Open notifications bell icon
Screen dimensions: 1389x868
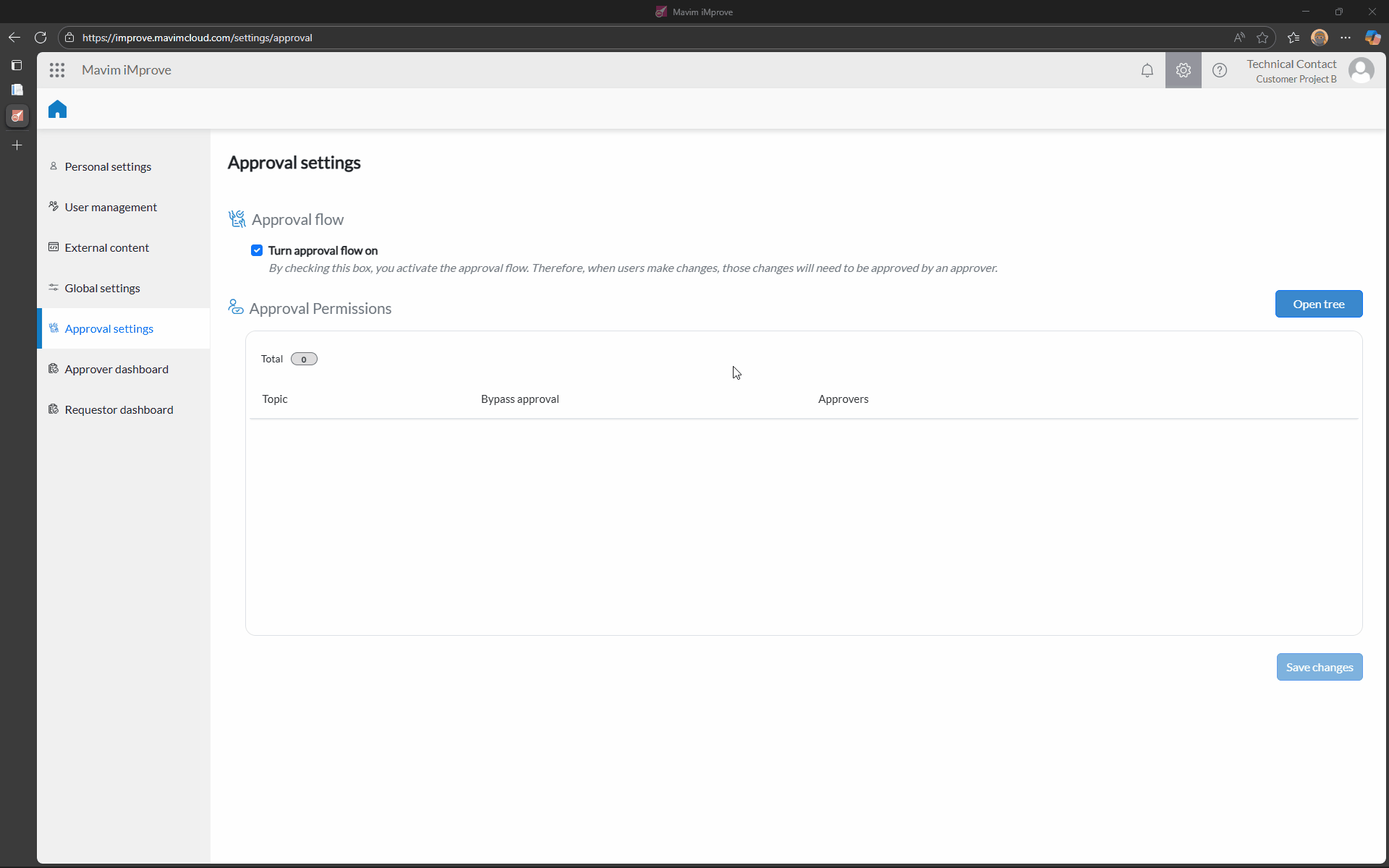click(x=1147, y=70)
